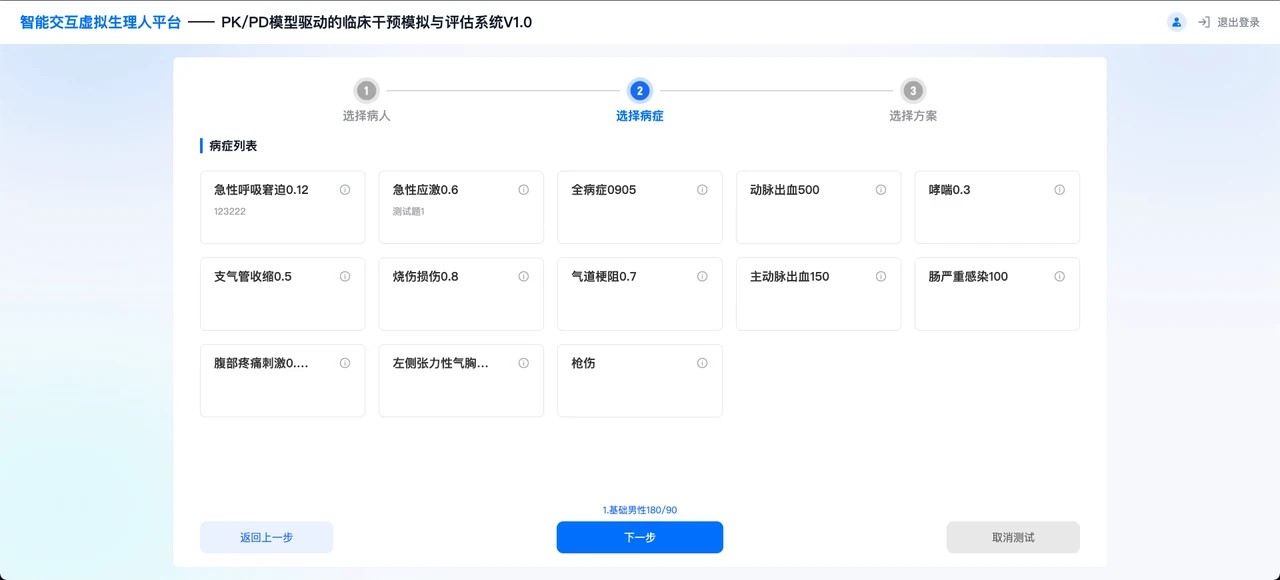
Task: Click the 测试题1 description text
Action: tap(409, 212)
